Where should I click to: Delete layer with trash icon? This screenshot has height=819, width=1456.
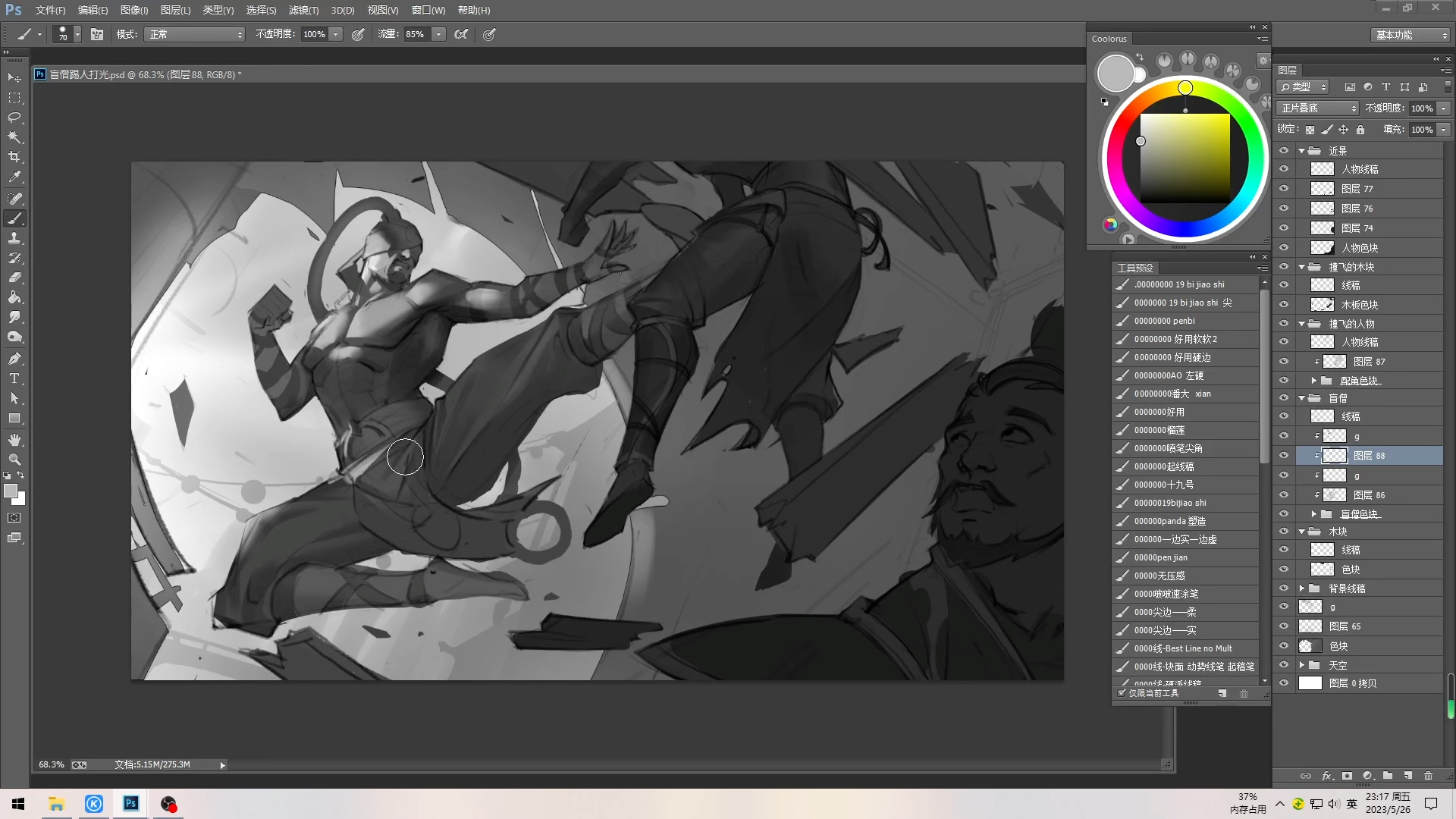(x=1428, y=776)
